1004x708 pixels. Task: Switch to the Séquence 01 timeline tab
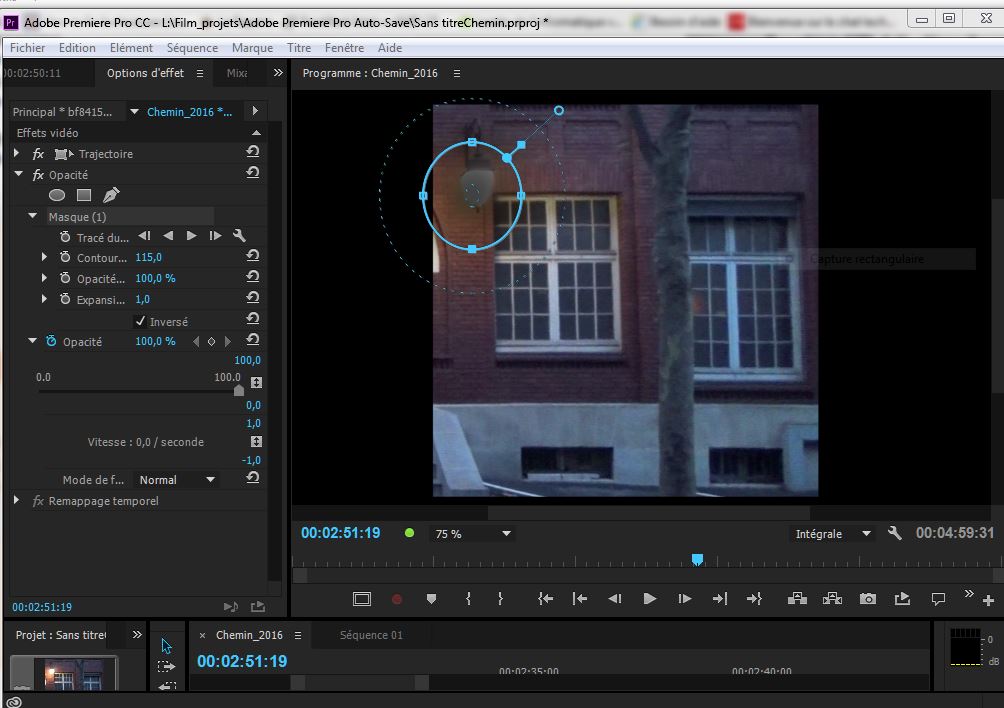pos(371,635)
